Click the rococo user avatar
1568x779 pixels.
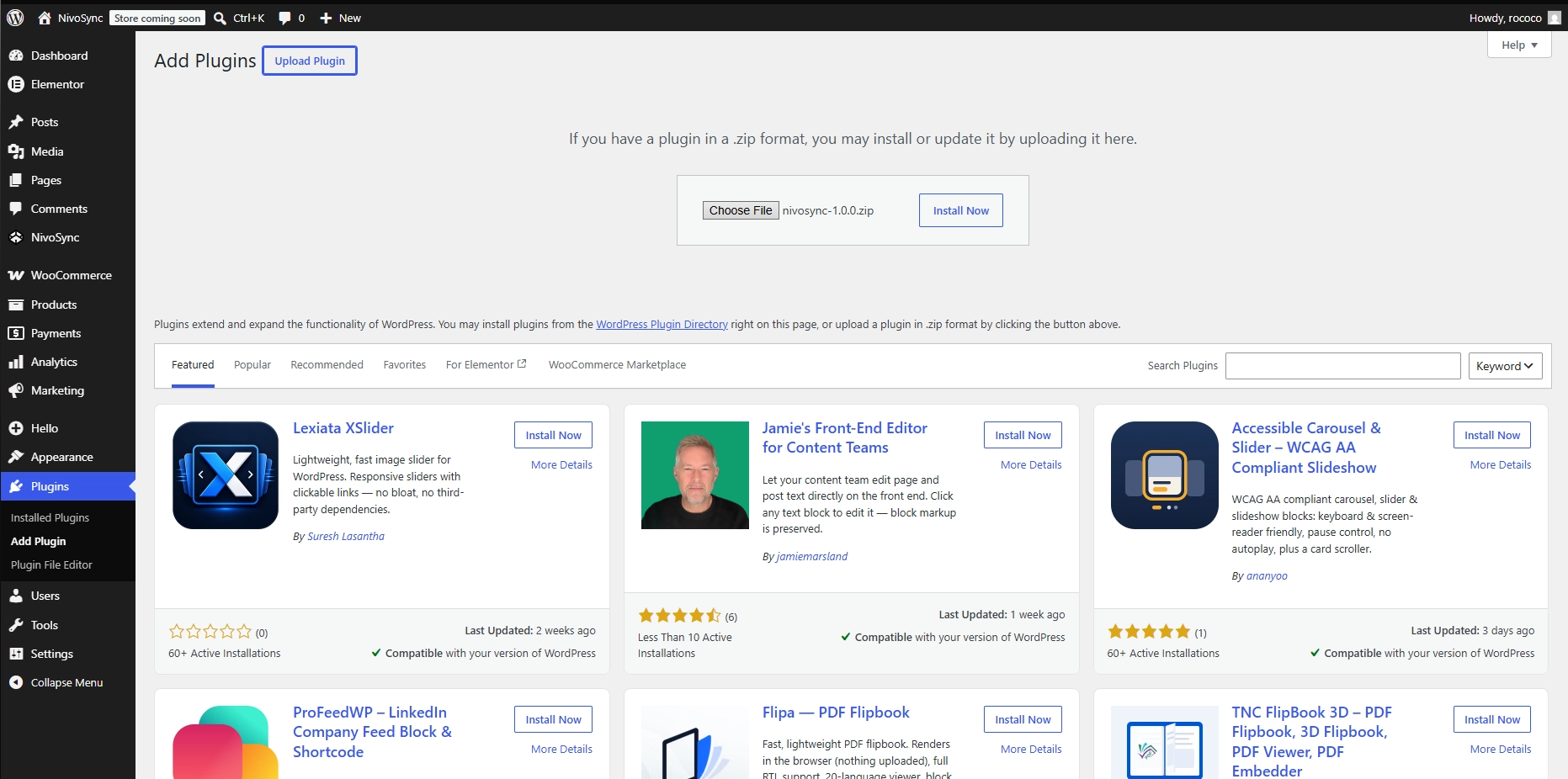1555,18
